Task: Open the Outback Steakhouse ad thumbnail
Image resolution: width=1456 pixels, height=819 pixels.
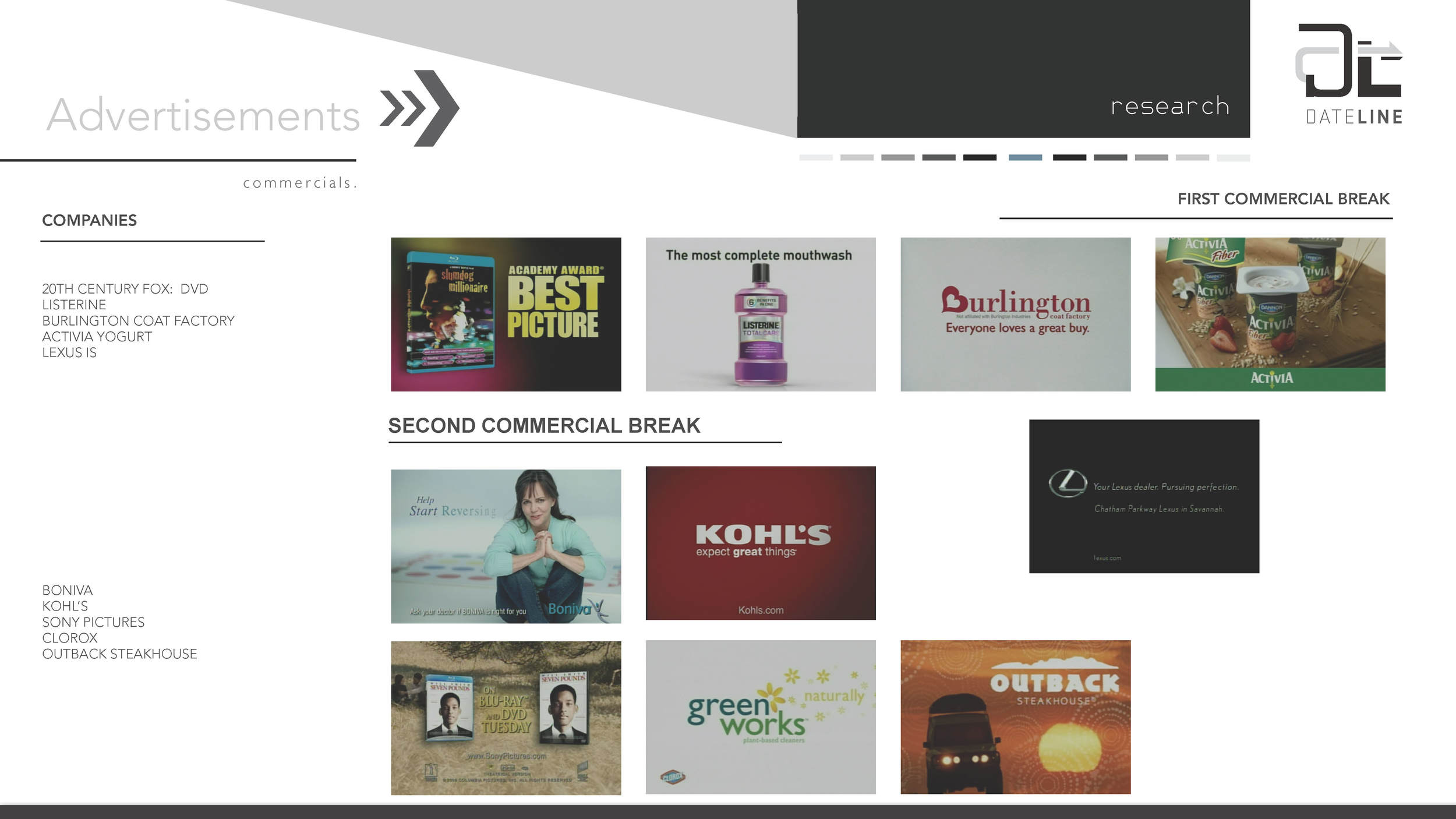Action: point(1016,717)
